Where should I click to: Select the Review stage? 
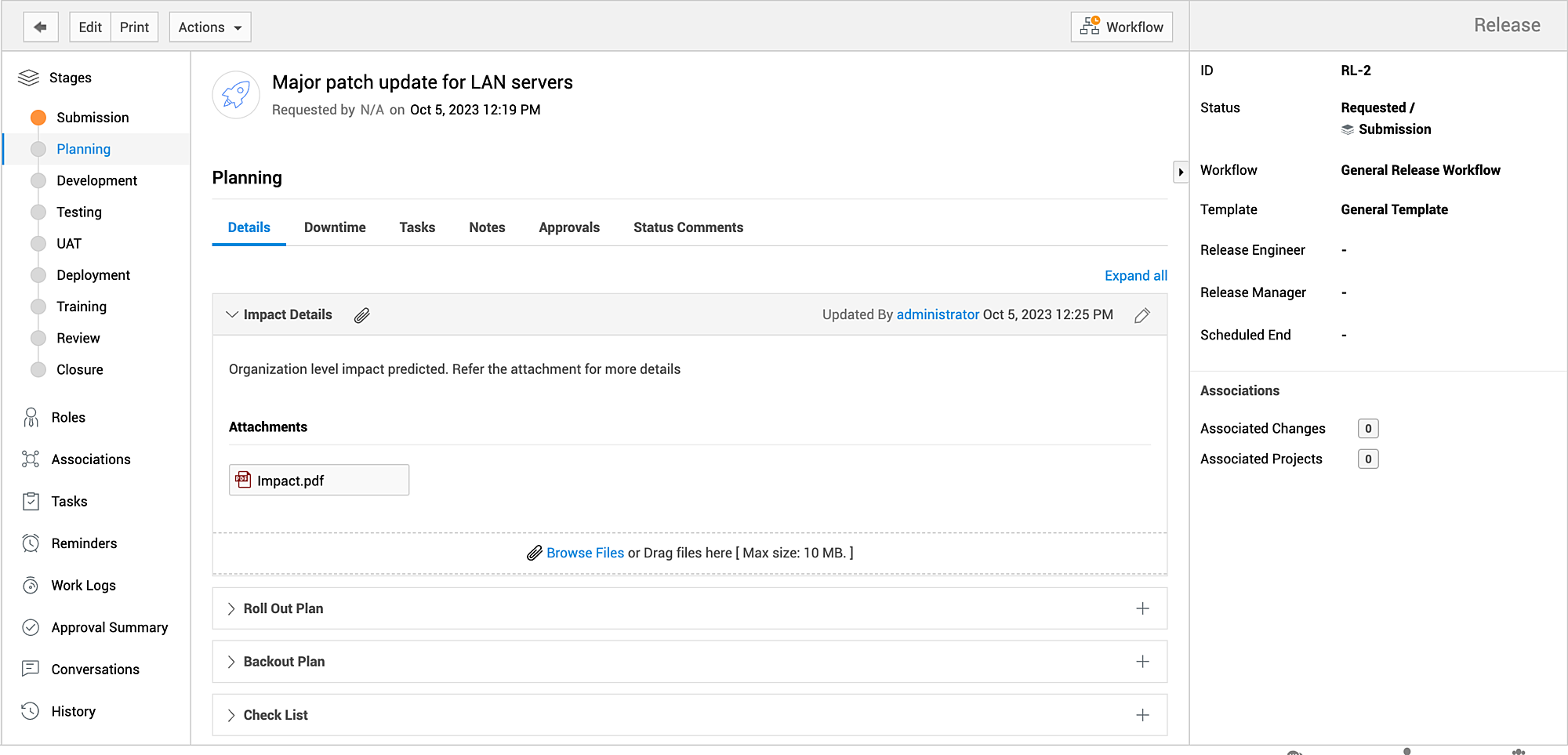coord(78,338)
